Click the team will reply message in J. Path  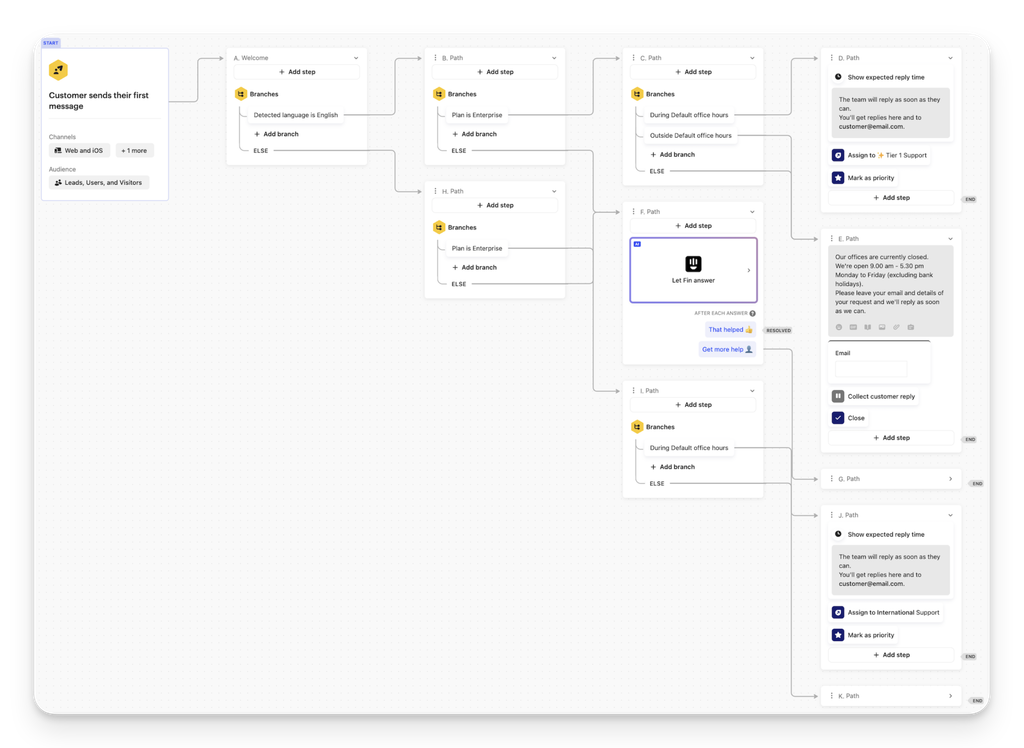click(891, 570)
